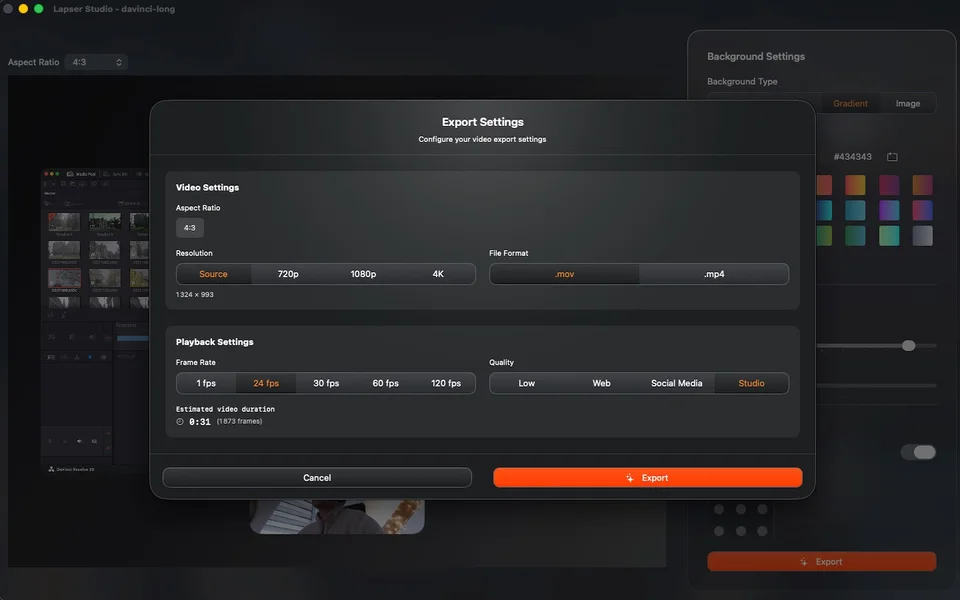This screenshot has height=600, width=960.
Task: Switch to Gradient background tab
Action: pyautogui.click(x=850, y=103)
